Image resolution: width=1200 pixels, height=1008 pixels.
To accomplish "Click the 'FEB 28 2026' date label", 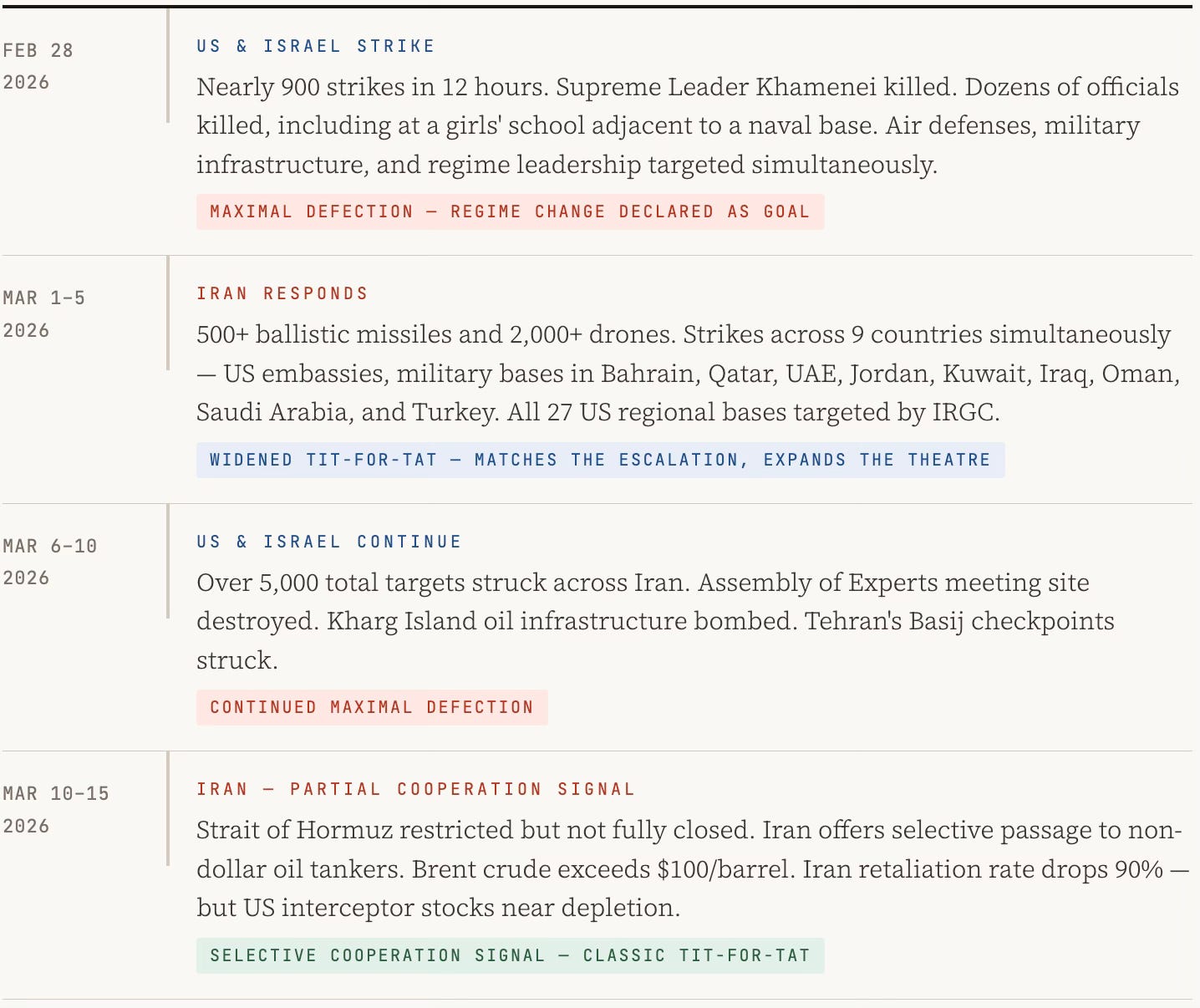I will (x=38, y=66).
